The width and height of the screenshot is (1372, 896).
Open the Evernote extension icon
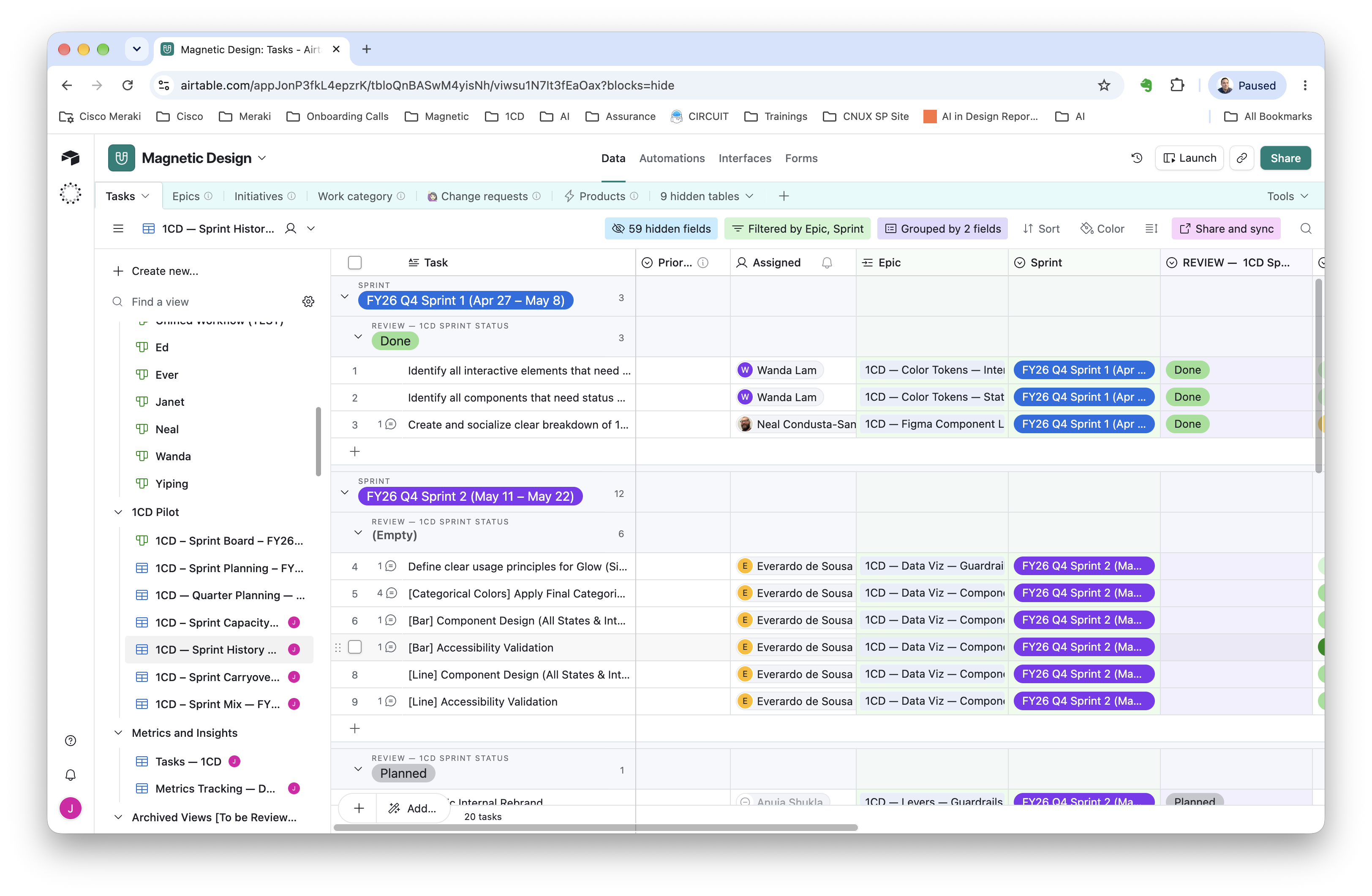[x=1146, y=85]
